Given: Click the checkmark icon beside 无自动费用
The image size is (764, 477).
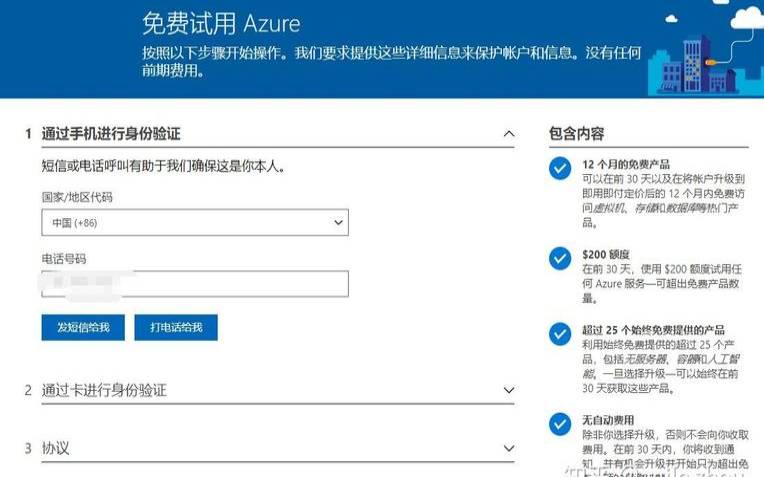Looking at the screenshot, I should (560, 424).
